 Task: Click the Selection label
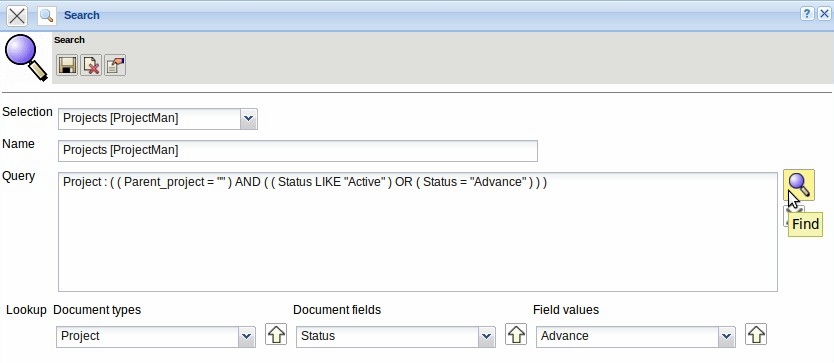[x=27, y=112]
